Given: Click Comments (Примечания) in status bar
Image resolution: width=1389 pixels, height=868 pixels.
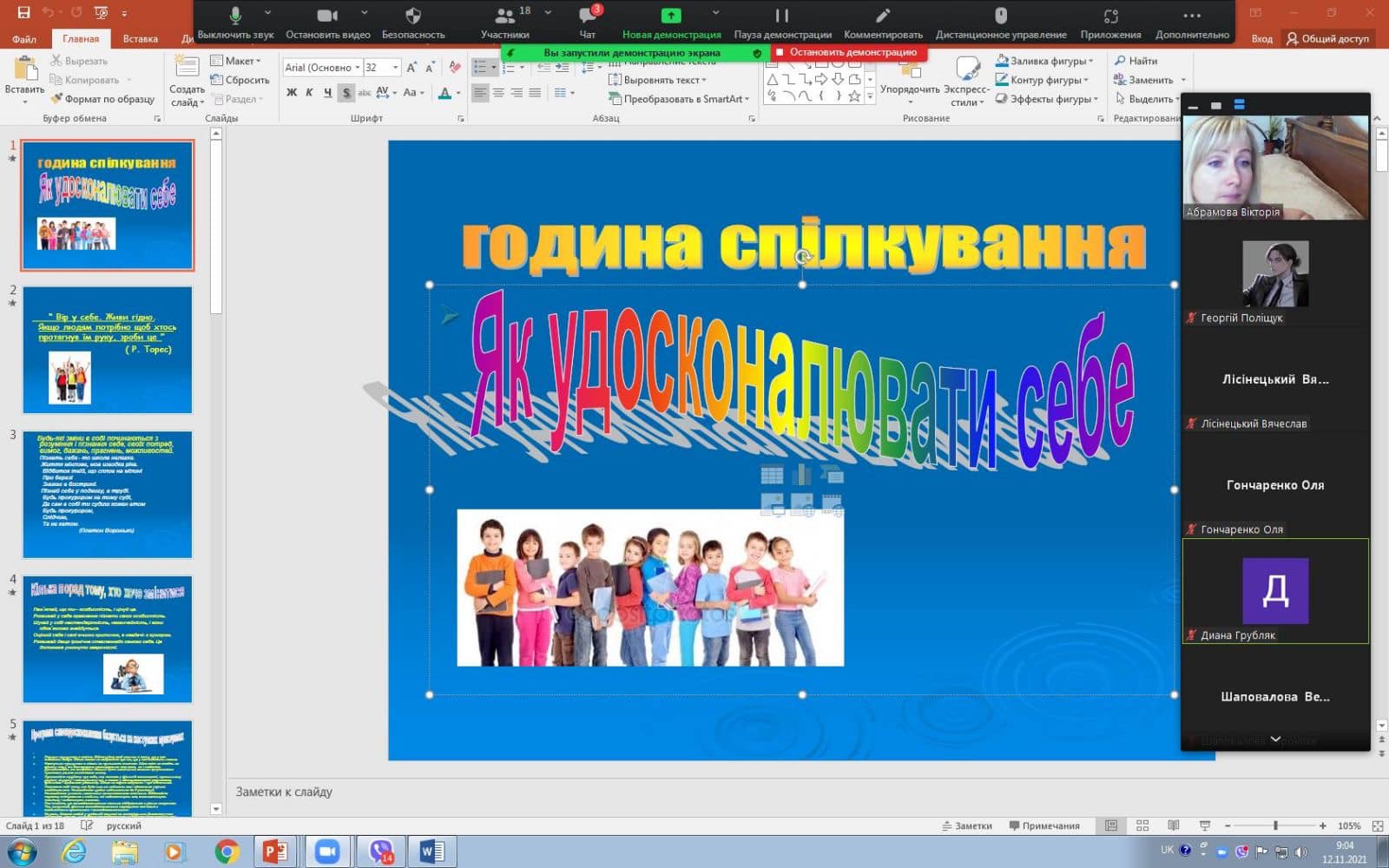Looking at the screenshot, I should pyautogui.click(x=1044, y=825).
